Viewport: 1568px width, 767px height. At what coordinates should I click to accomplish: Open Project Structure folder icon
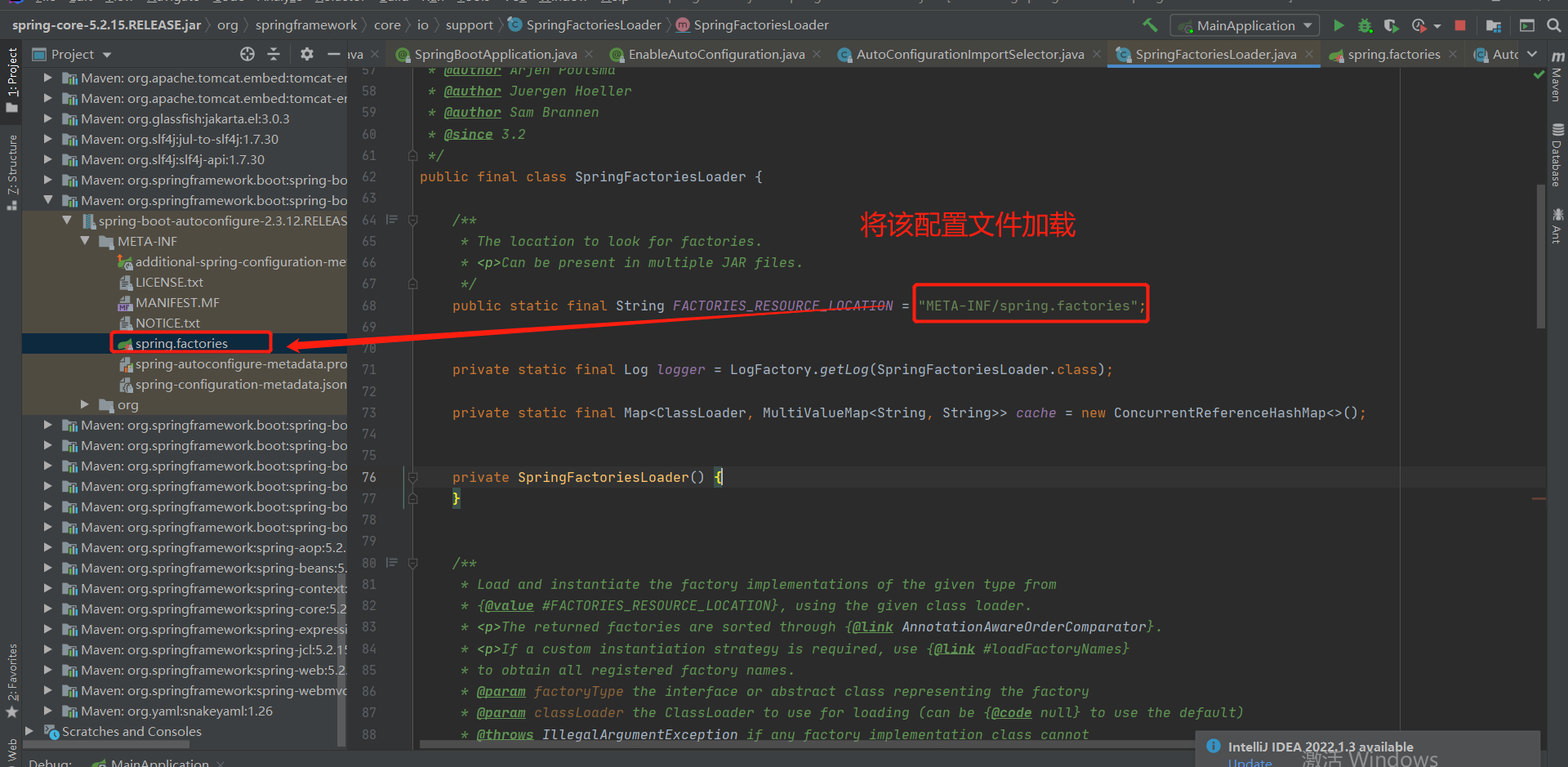tap(1494, 25)
